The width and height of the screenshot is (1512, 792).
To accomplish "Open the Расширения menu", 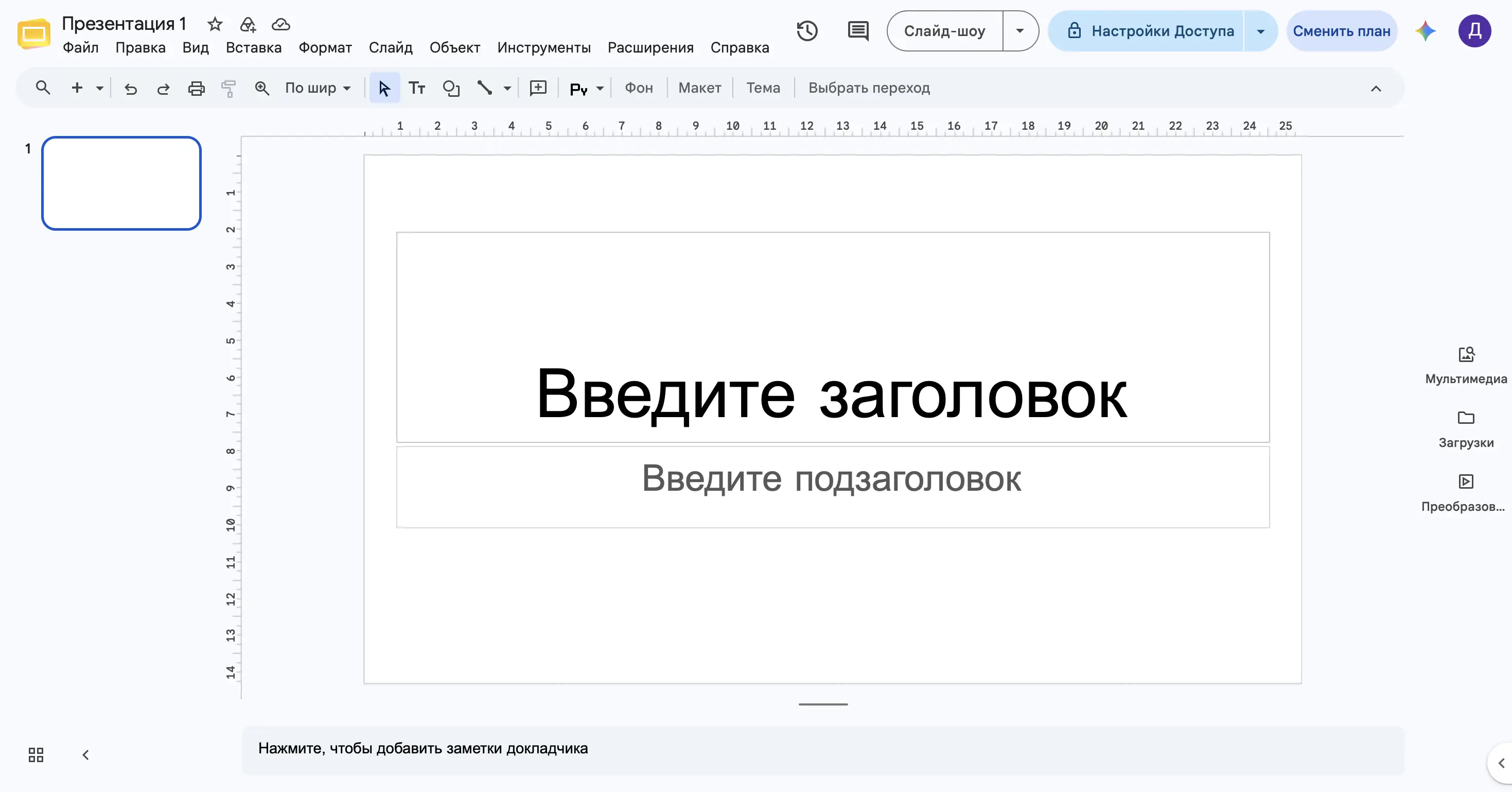I will [x=650, y=47].
